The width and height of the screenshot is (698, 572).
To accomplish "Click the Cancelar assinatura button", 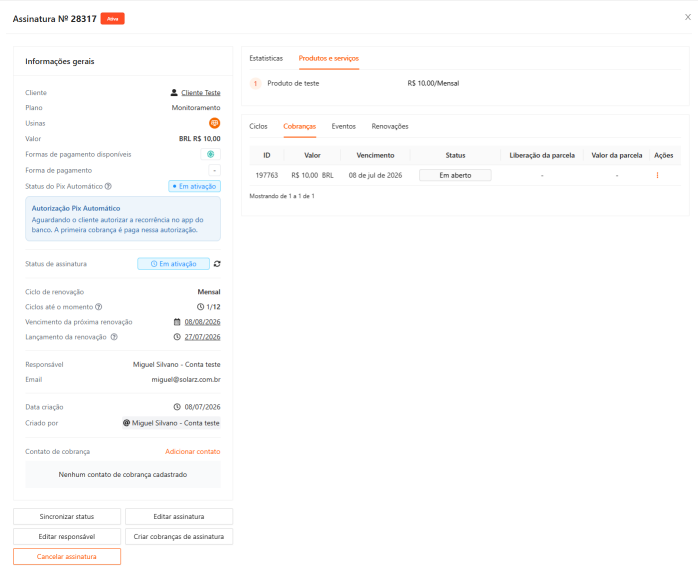I will point(67,556).
